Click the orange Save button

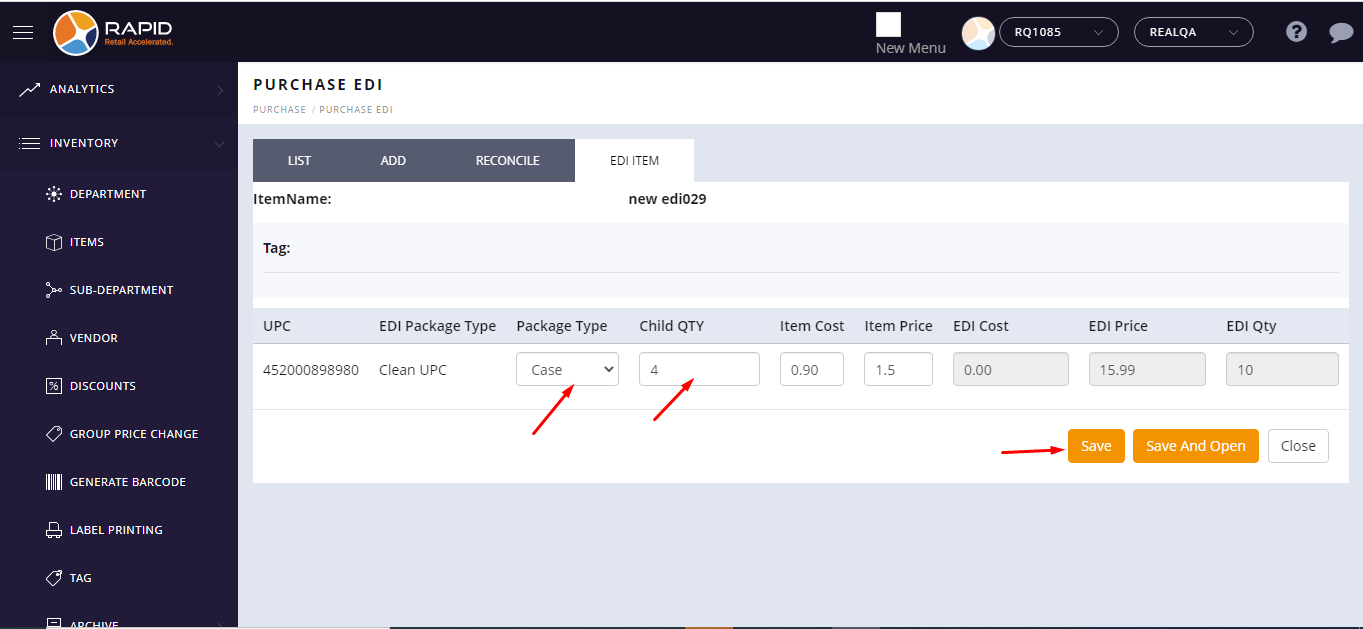pos(1096,446)
